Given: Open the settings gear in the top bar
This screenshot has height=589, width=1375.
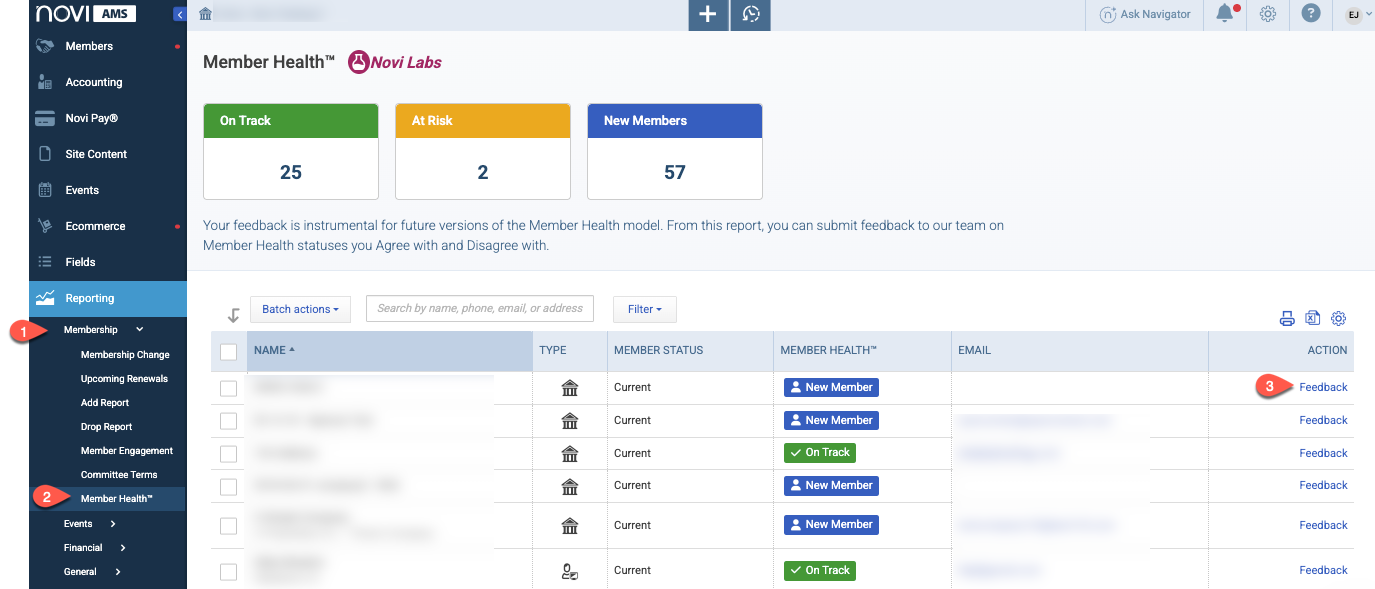Looking at the screenshot, I should (x=1268, y=14).
